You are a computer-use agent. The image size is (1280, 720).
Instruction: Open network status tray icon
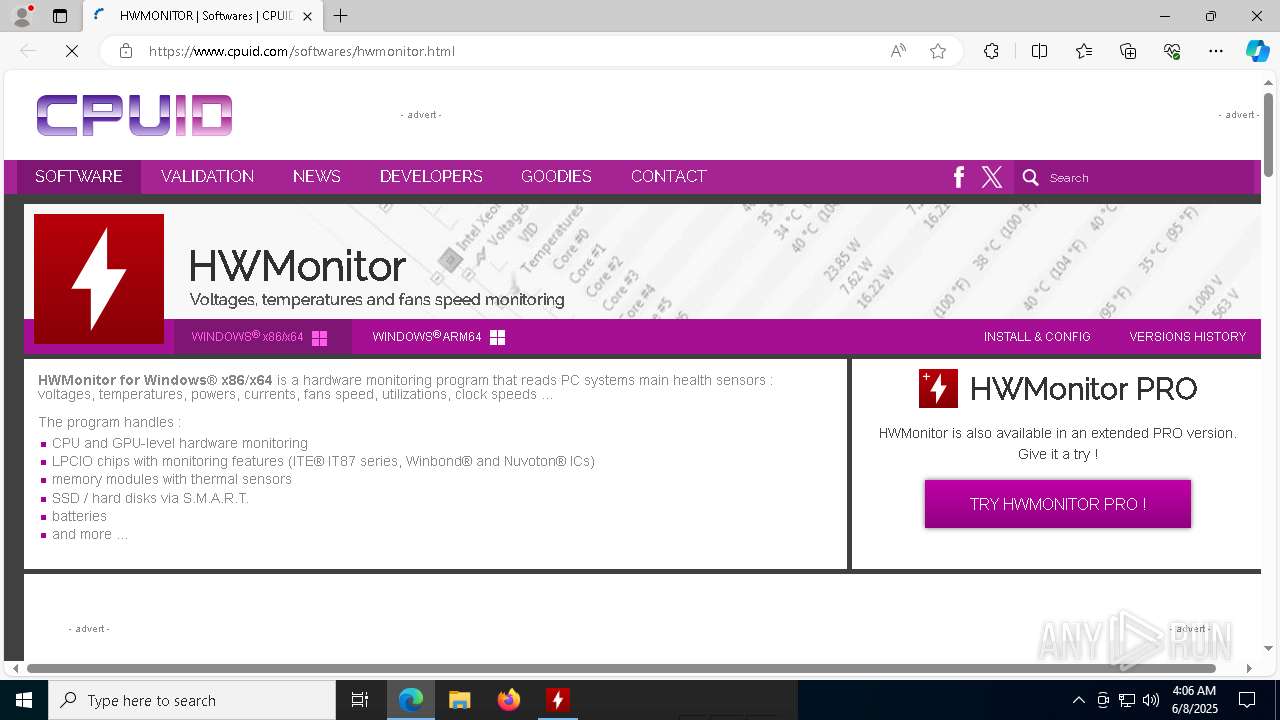(x=1127, y=700)
